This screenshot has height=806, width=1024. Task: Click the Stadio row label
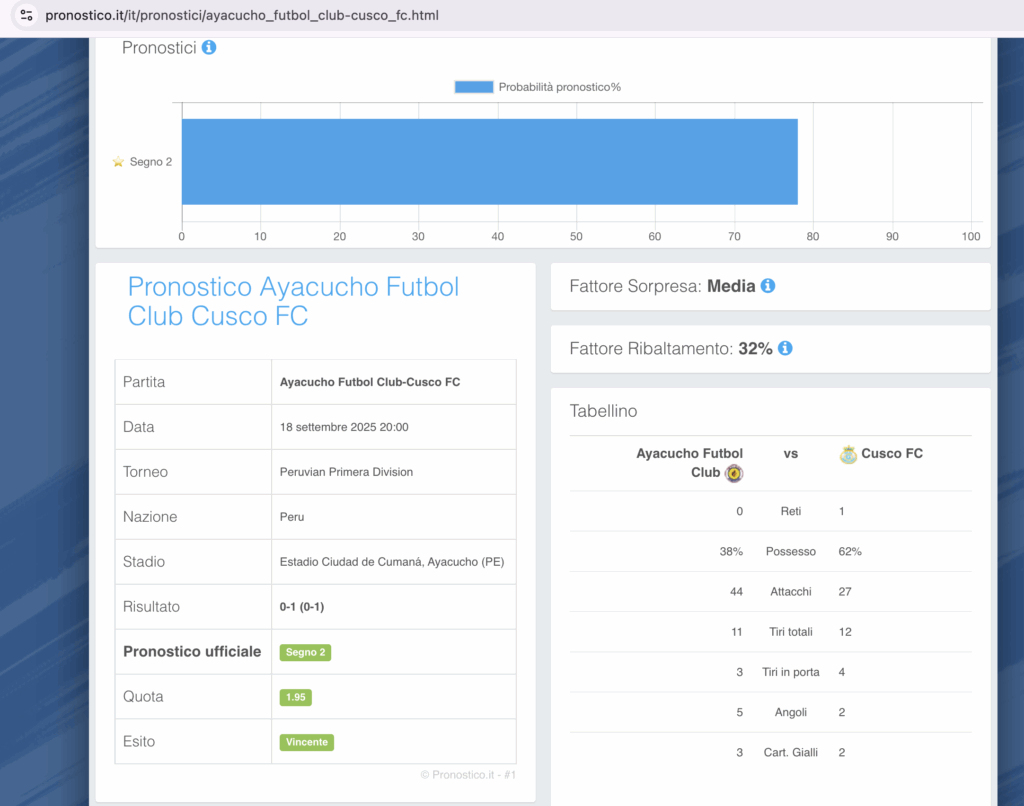144,562
